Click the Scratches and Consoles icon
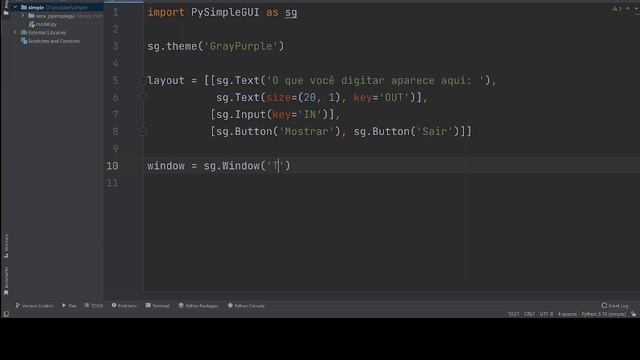 pyautogui.click(x=24, y=41)
